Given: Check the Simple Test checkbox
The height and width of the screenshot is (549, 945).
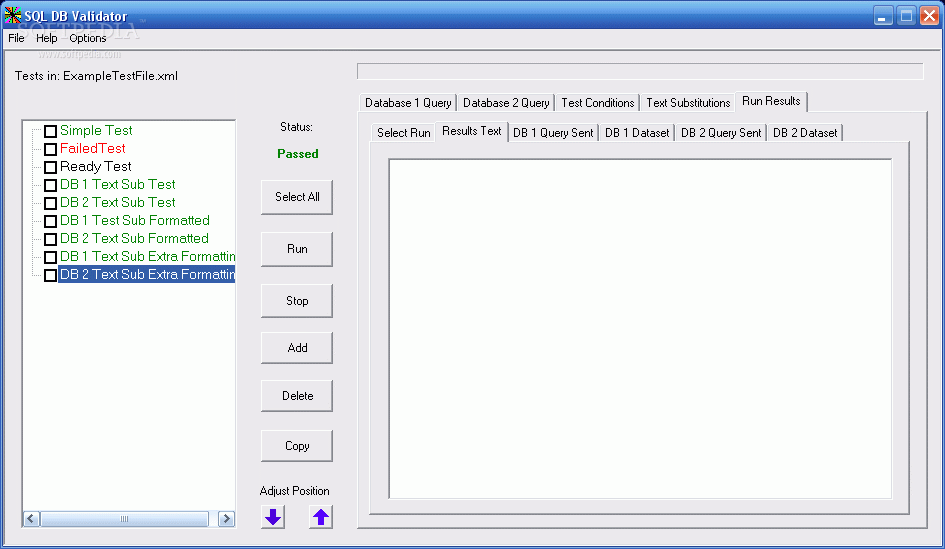Looking at the screenshot, I should (x=51, y=131).
